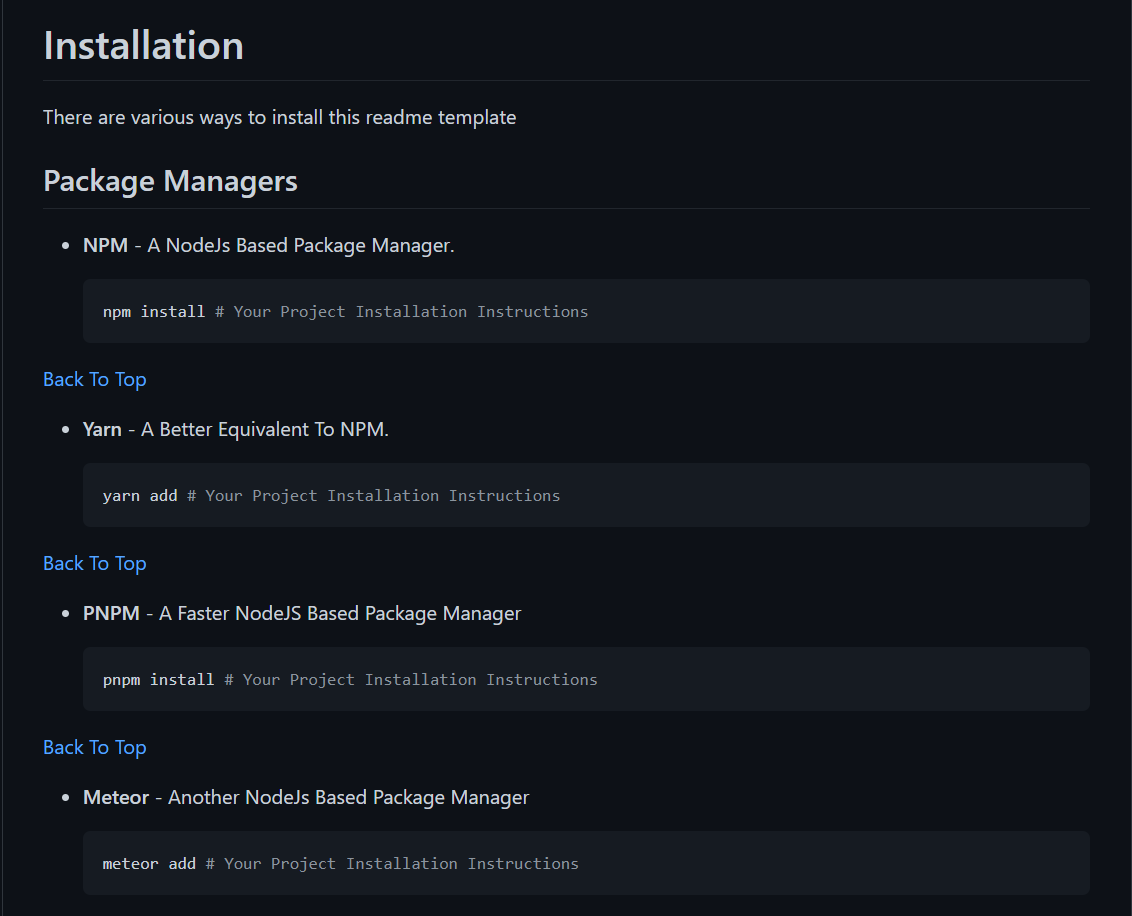Click the pnpm install code block

click(586, 679)
